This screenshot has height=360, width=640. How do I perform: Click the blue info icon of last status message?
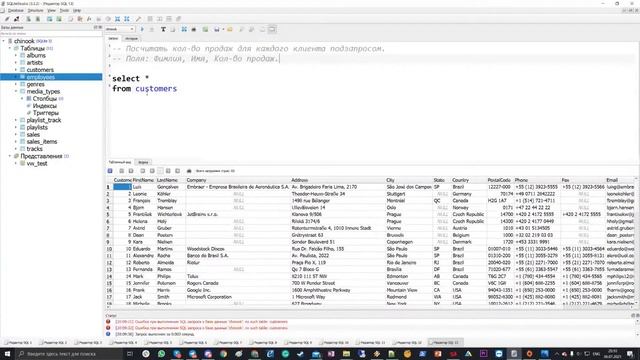pyautogui.click(x=108, y=334)
